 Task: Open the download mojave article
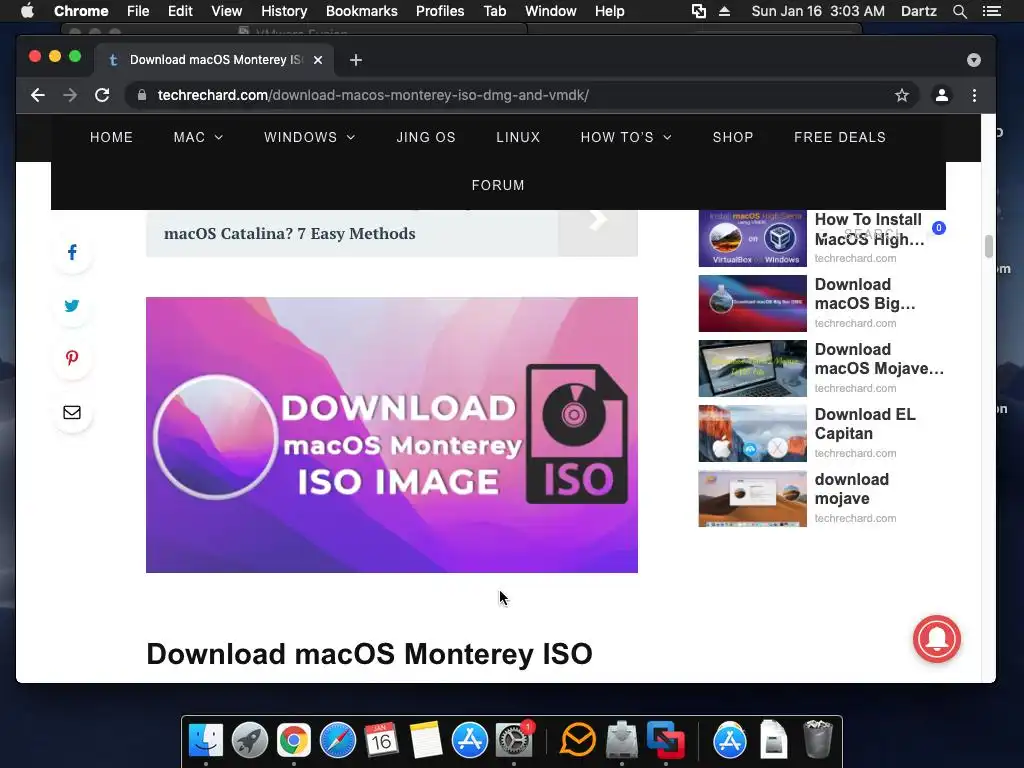tap(852, 488)
